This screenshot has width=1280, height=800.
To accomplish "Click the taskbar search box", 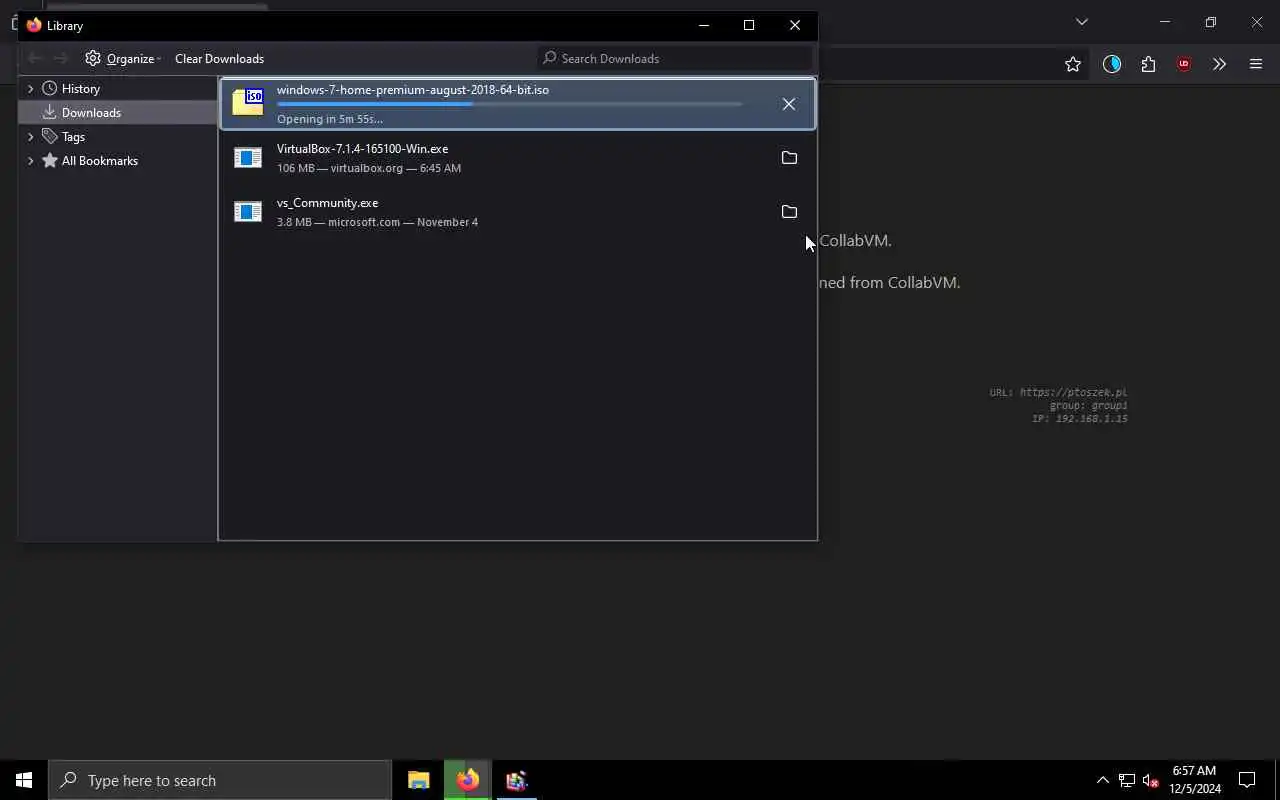I will click(220, 780).
